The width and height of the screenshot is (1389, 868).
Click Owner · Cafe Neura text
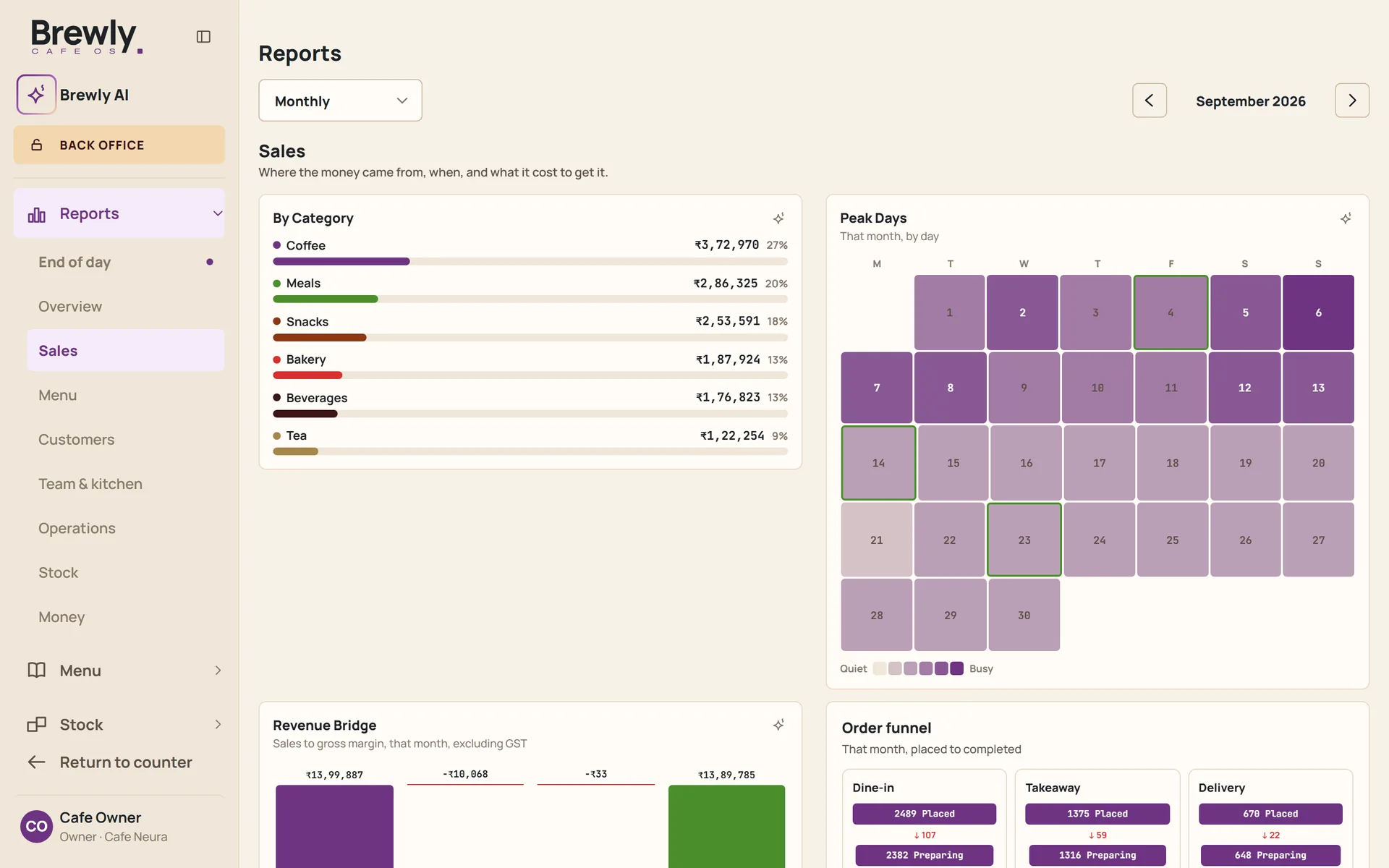click(x=114, y=837)
